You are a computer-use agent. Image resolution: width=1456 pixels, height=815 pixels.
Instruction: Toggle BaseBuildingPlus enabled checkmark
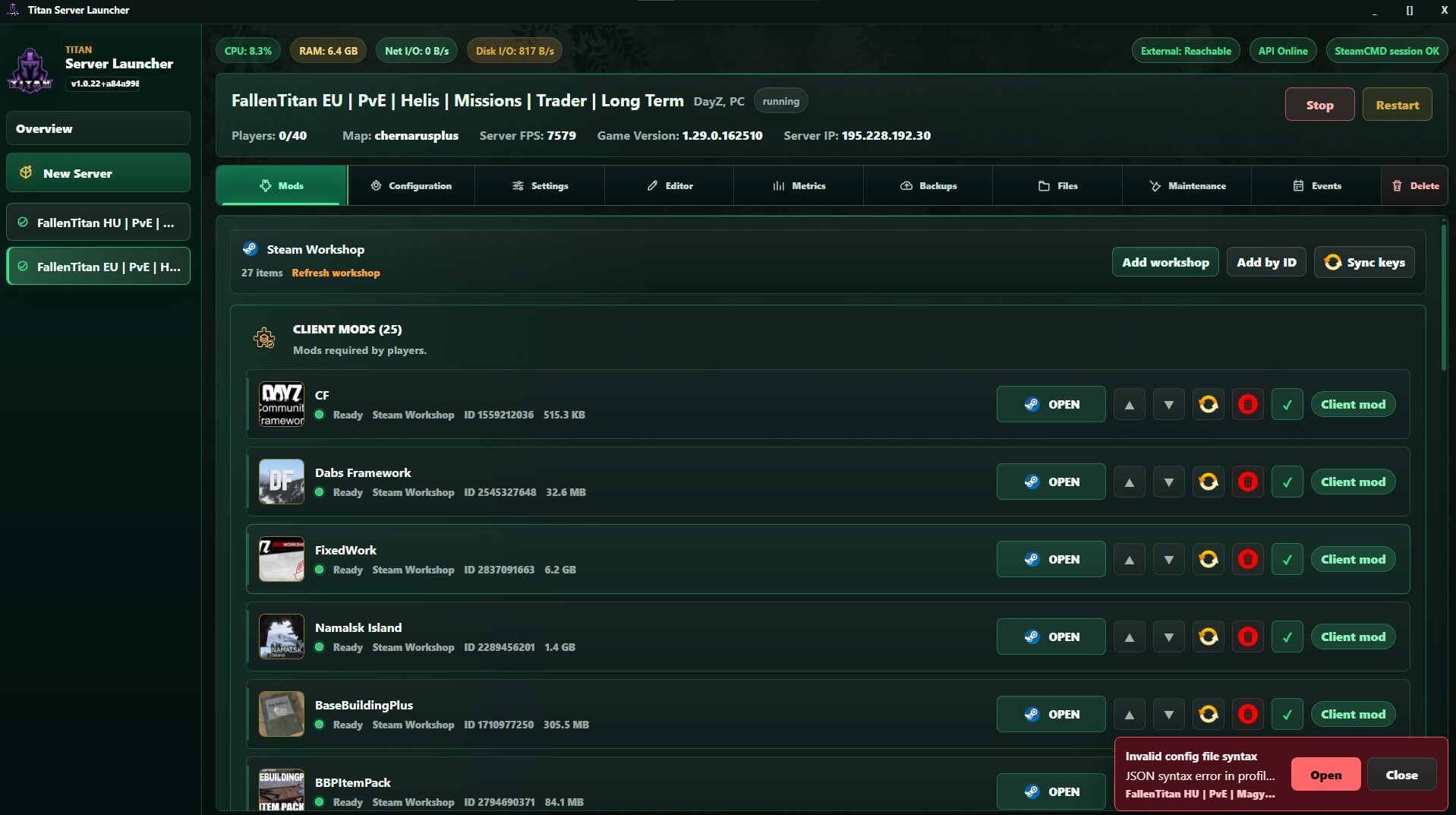click(1287, 714)
